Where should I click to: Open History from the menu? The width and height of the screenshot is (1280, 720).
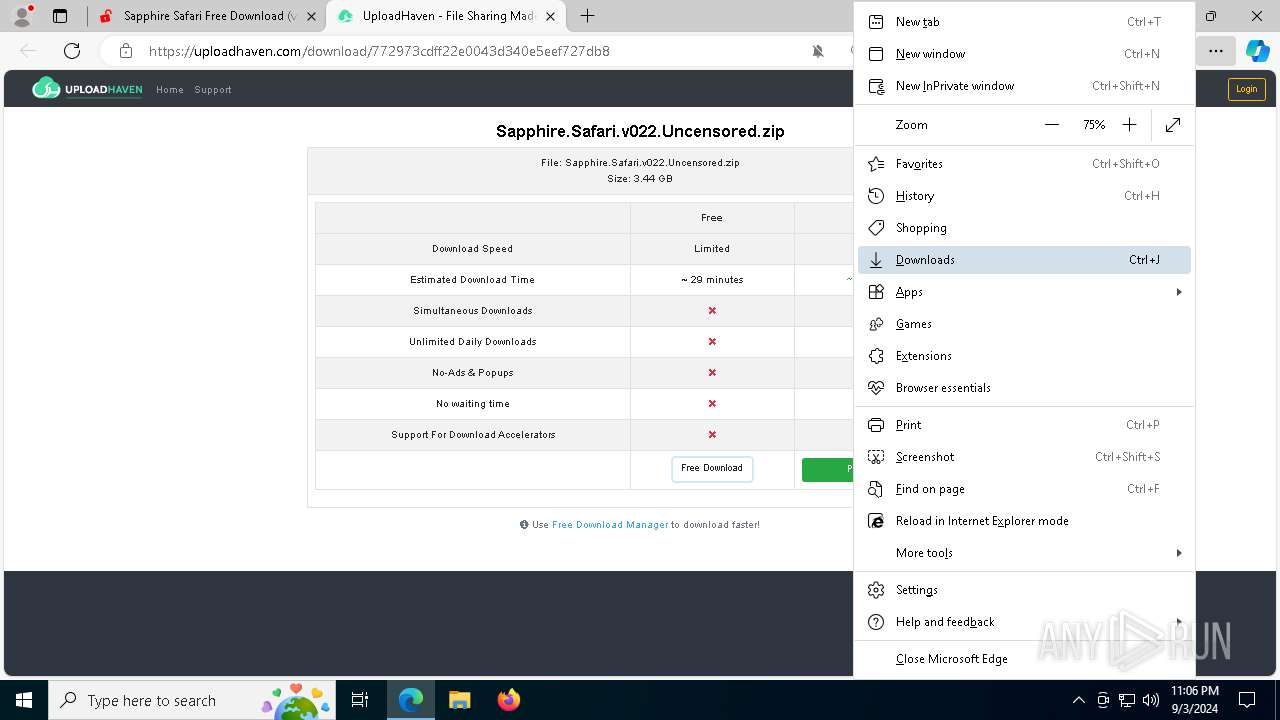pos(1024,196)
